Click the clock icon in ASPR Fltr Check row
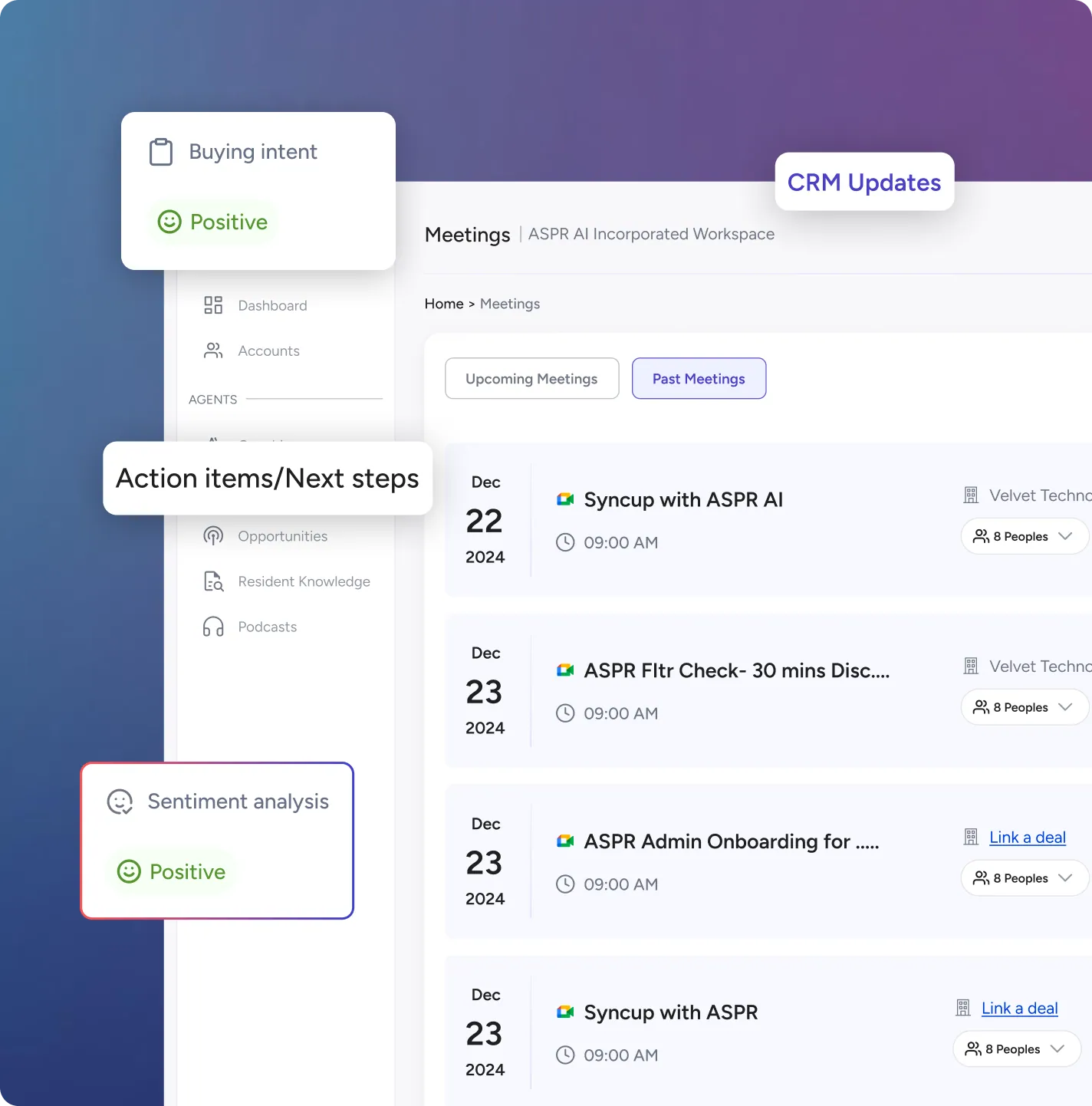Image resolution: width=1092 pixels, height=1106 pixels. (565, 713)
